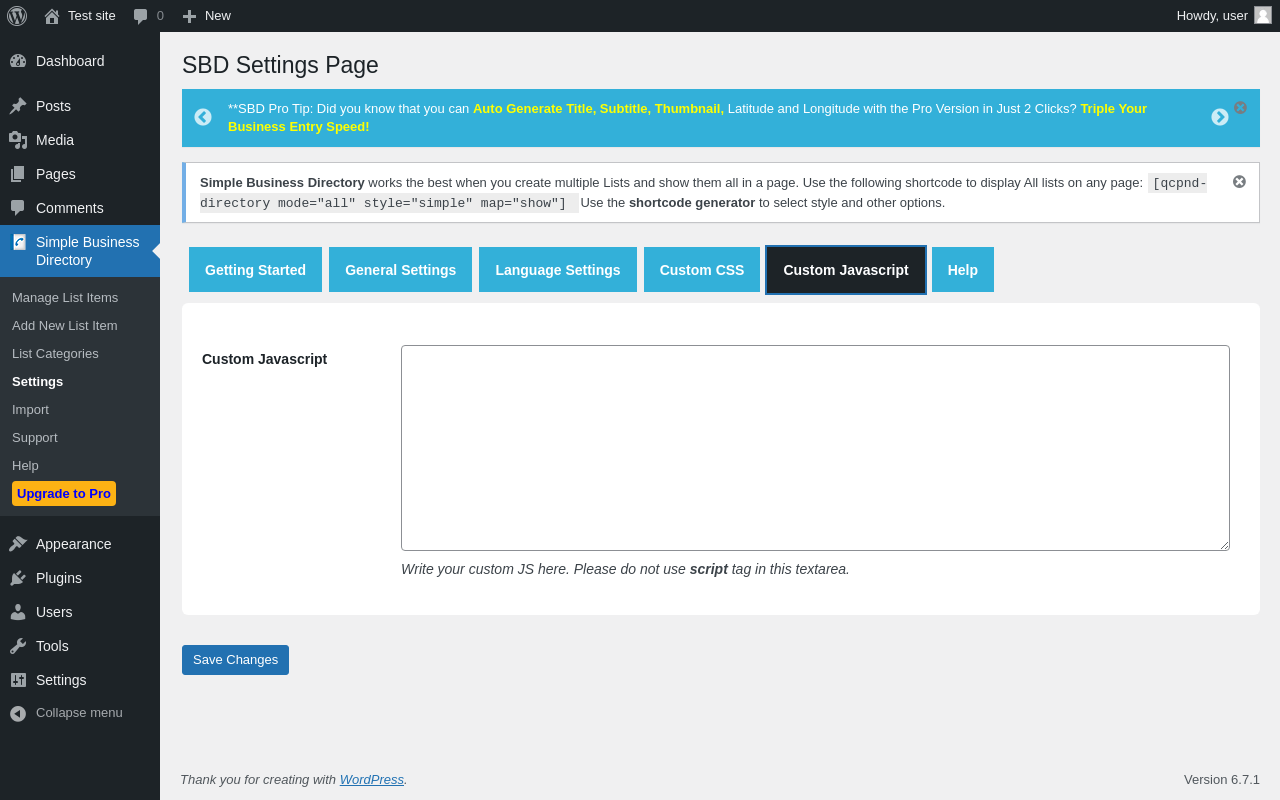1280x800 pixels.
Task: Click the 'Triple Your Business Entry Speed!' text
Action: [687, 117]
